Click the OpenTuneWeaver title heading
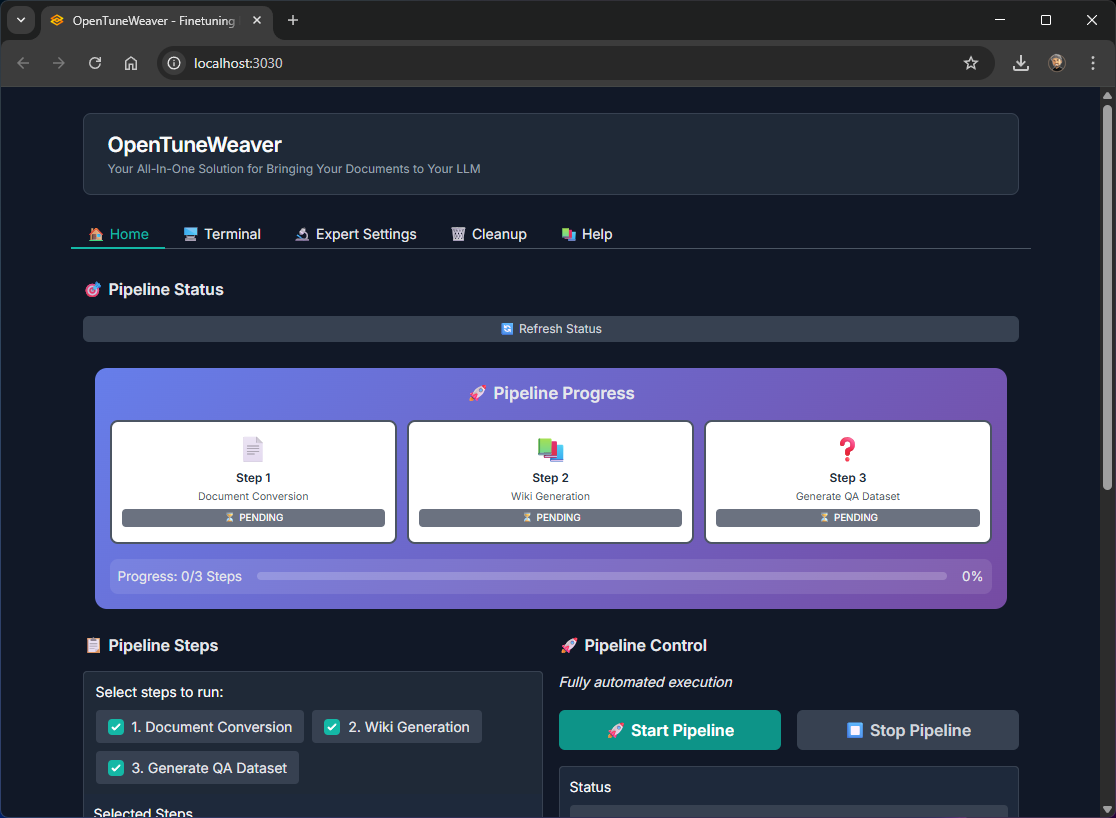The image size is (1116, 818). coord(195,145)
